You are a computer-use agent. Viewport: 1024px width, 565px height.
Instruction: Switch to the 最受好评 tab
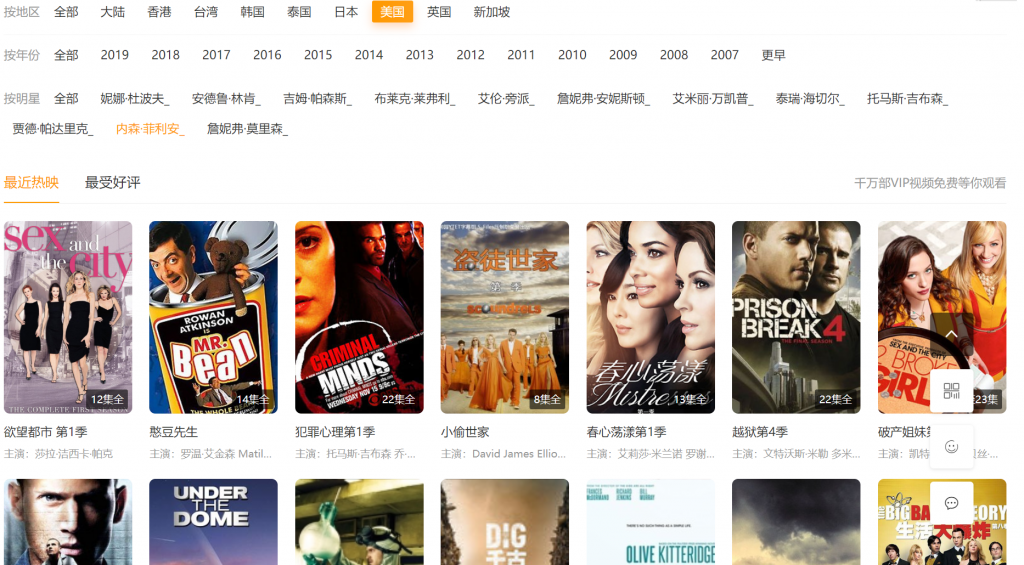112,183
